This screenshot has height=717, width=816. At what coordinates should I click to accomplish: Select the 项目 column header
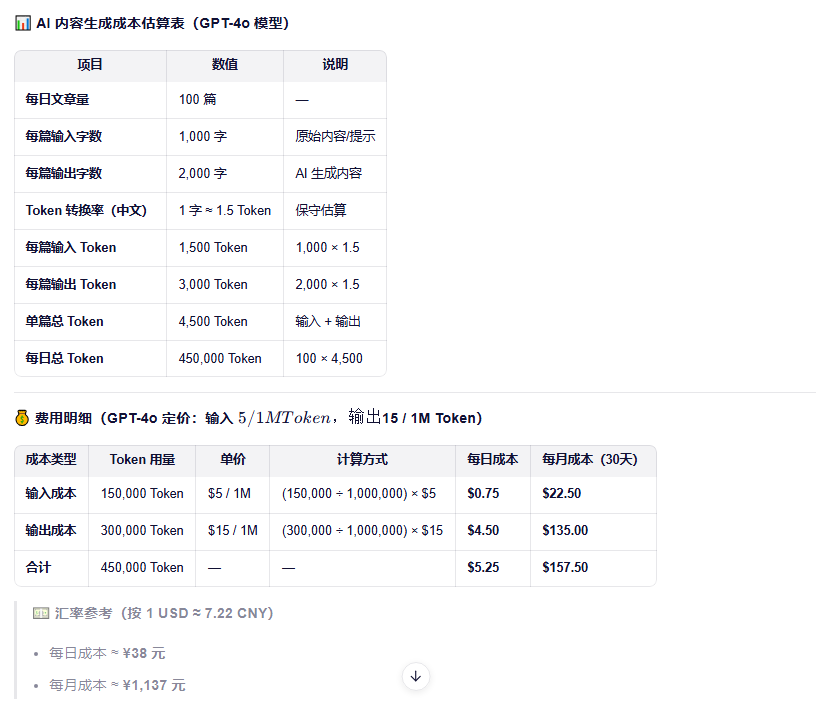click(x=90, y=65)
